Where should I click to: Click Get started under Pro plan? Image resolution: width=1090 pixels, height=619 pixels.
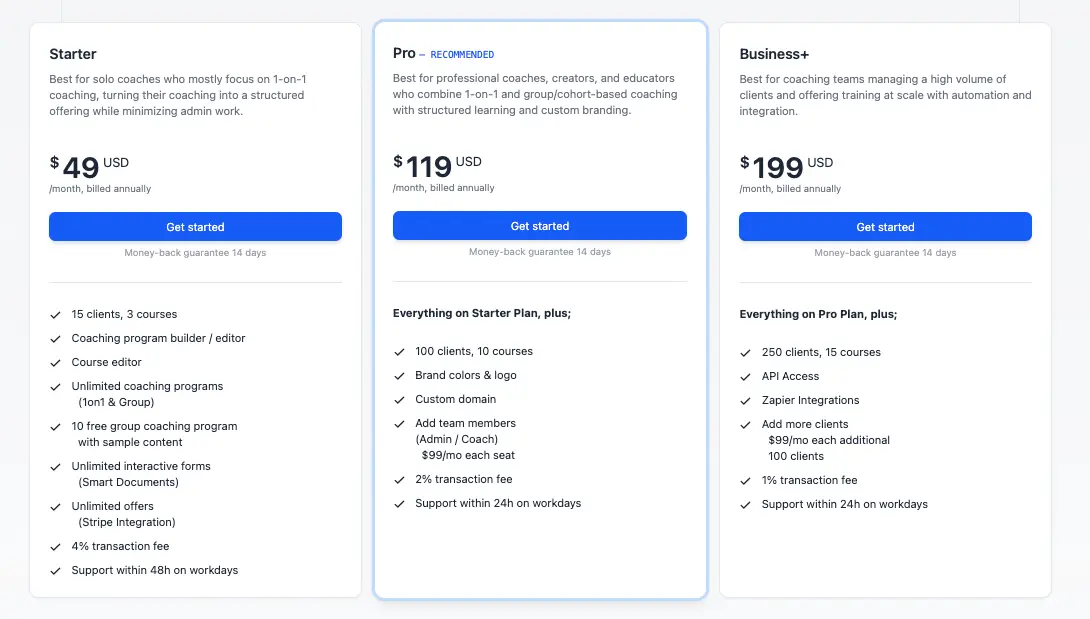(x=539, y=226)
